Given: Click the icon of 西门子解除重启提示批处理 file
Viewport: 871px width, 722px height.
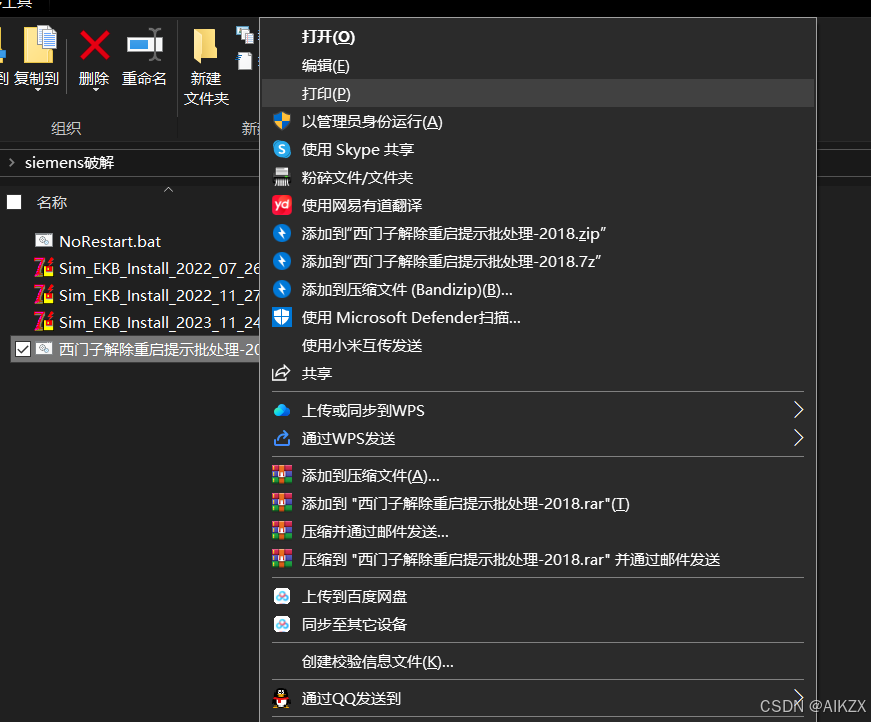Looking at the screenshot, I should point(44,349).
